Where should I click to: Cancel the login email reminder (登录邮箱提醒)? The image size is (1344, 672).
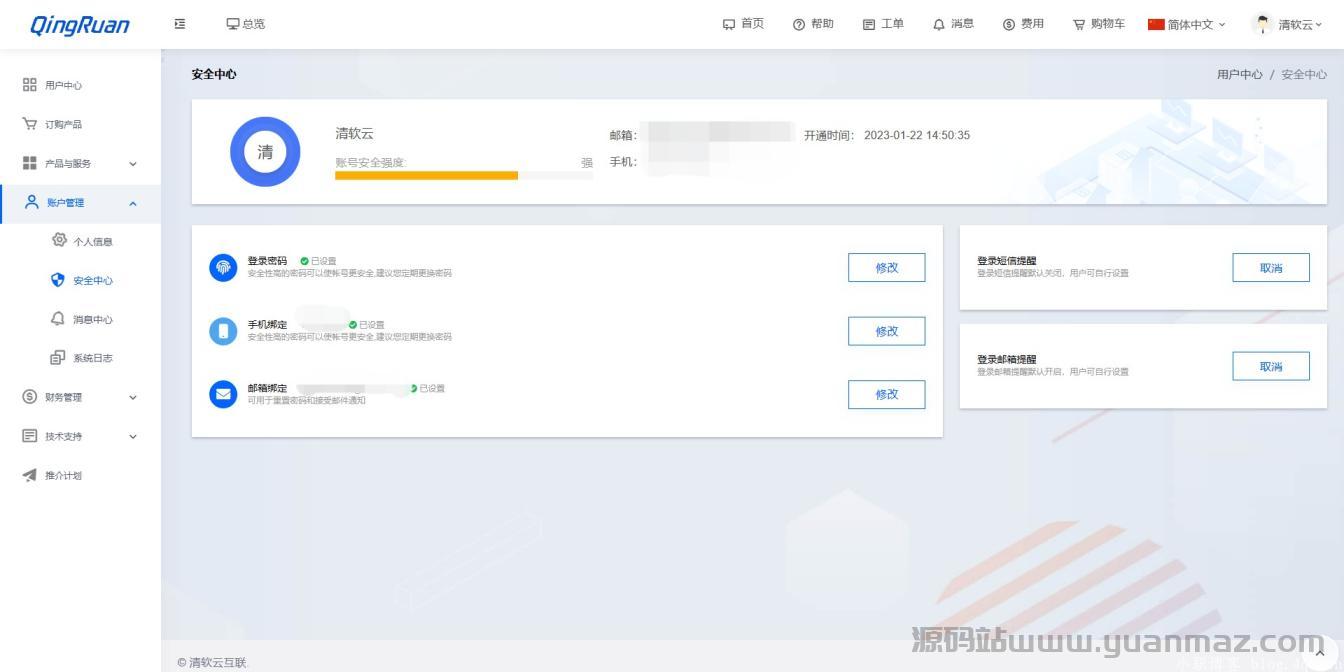coord(1270,367)
